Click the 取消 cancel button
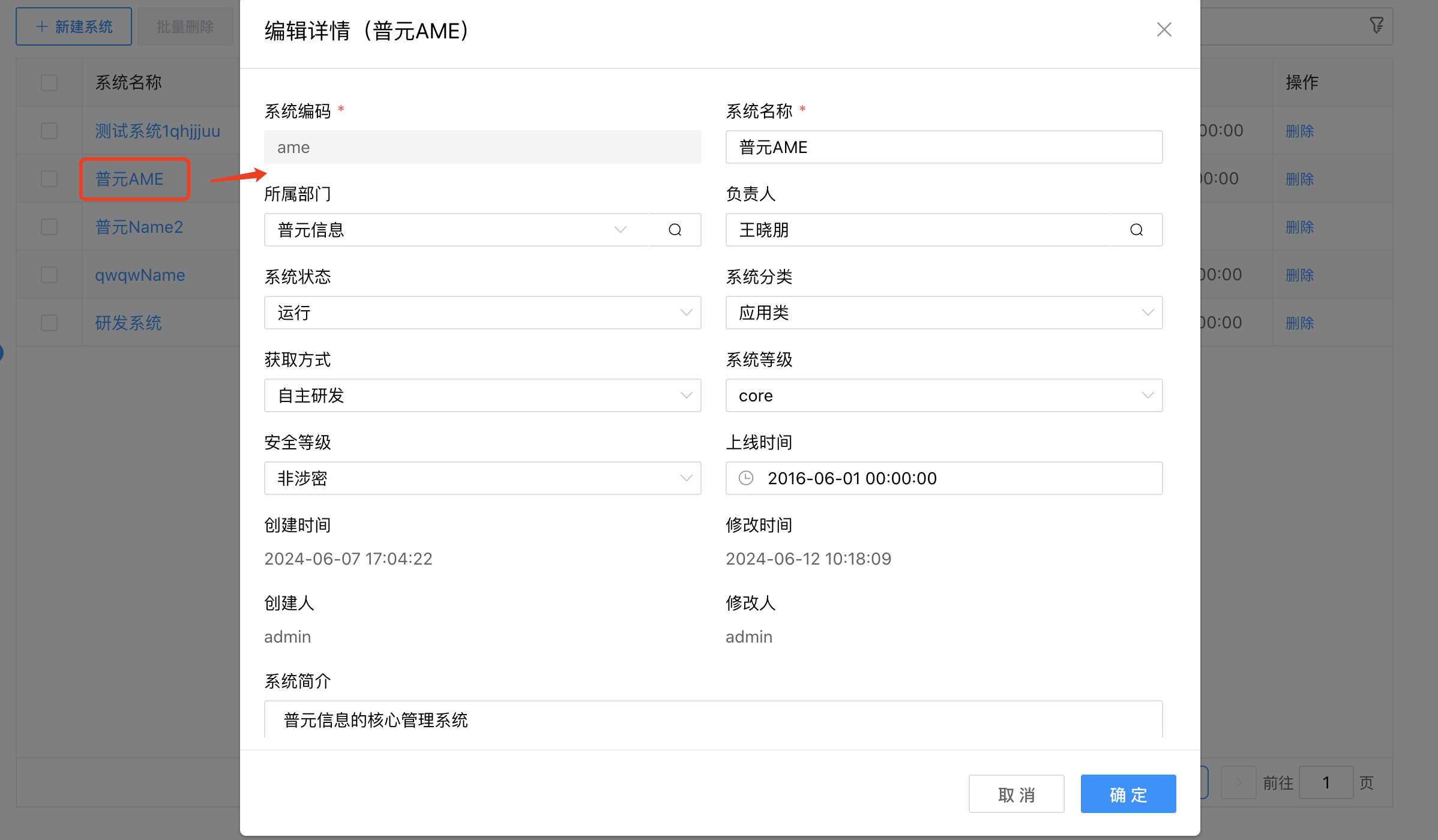 (x=1016, y=793)
